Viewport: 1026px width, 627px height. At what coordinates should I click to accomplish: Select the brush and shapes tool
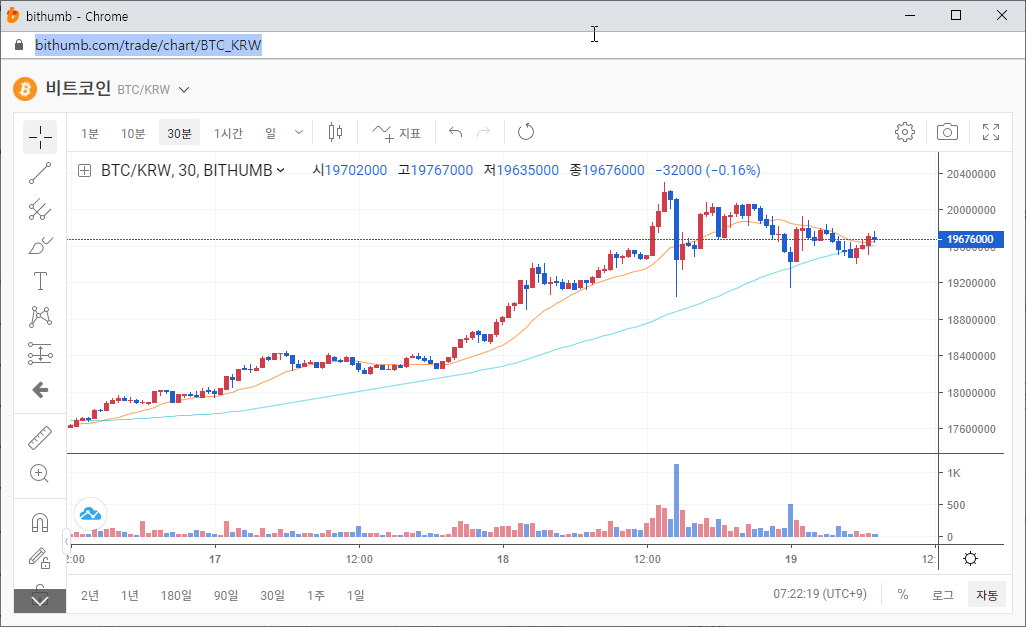tap(40, 245)
